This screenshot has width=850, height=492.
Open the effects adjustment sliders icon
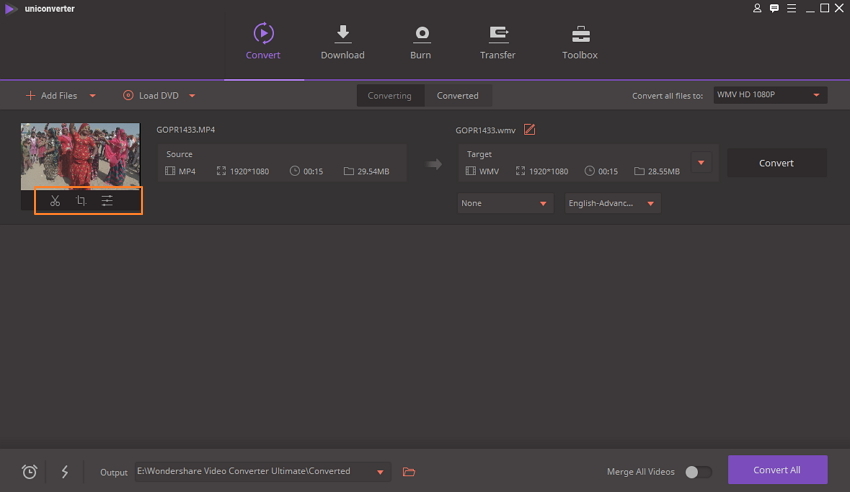pyautogui.click(x=107, y=201)
